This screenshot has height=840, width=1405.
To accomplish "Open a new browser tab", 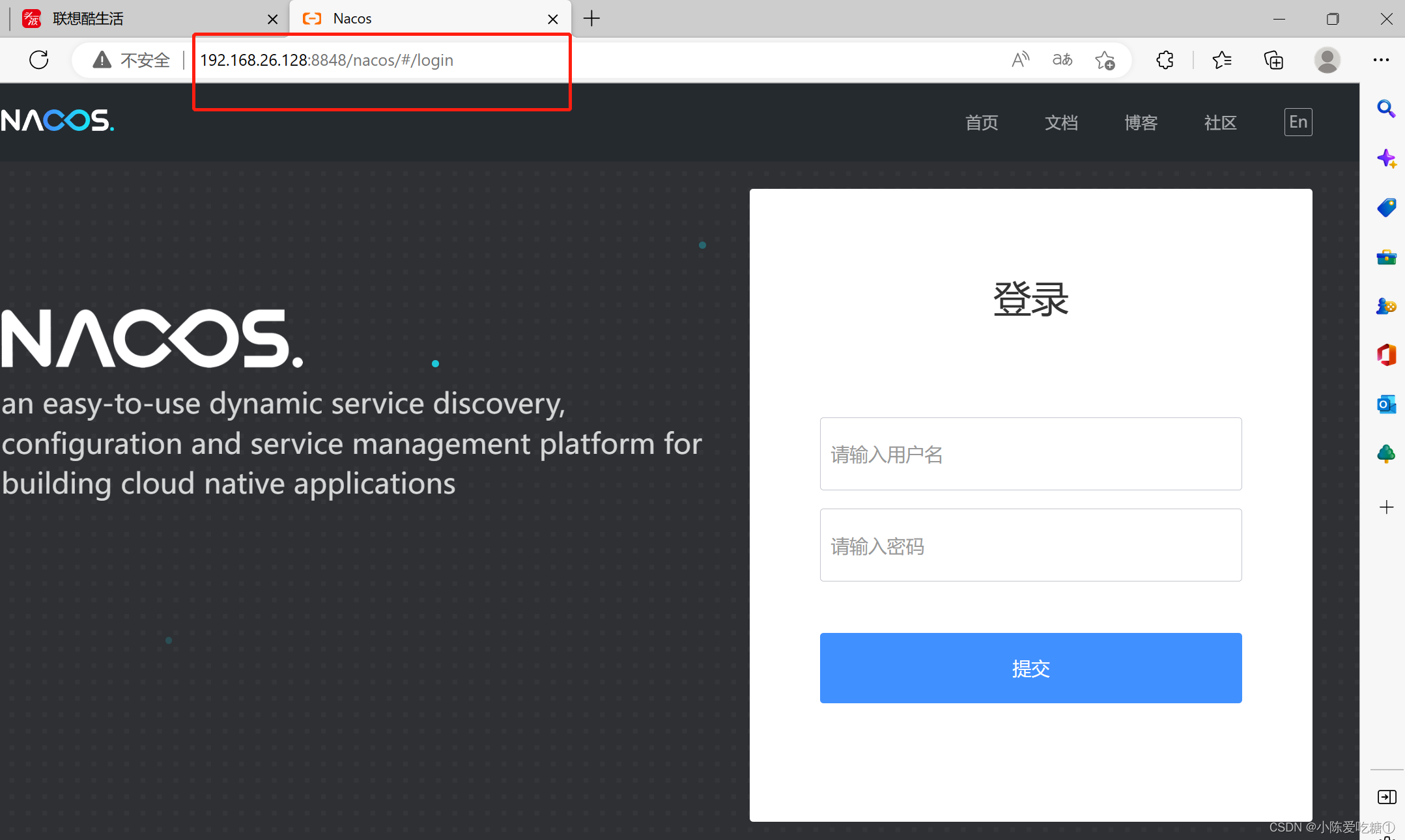I will [591, 18].
